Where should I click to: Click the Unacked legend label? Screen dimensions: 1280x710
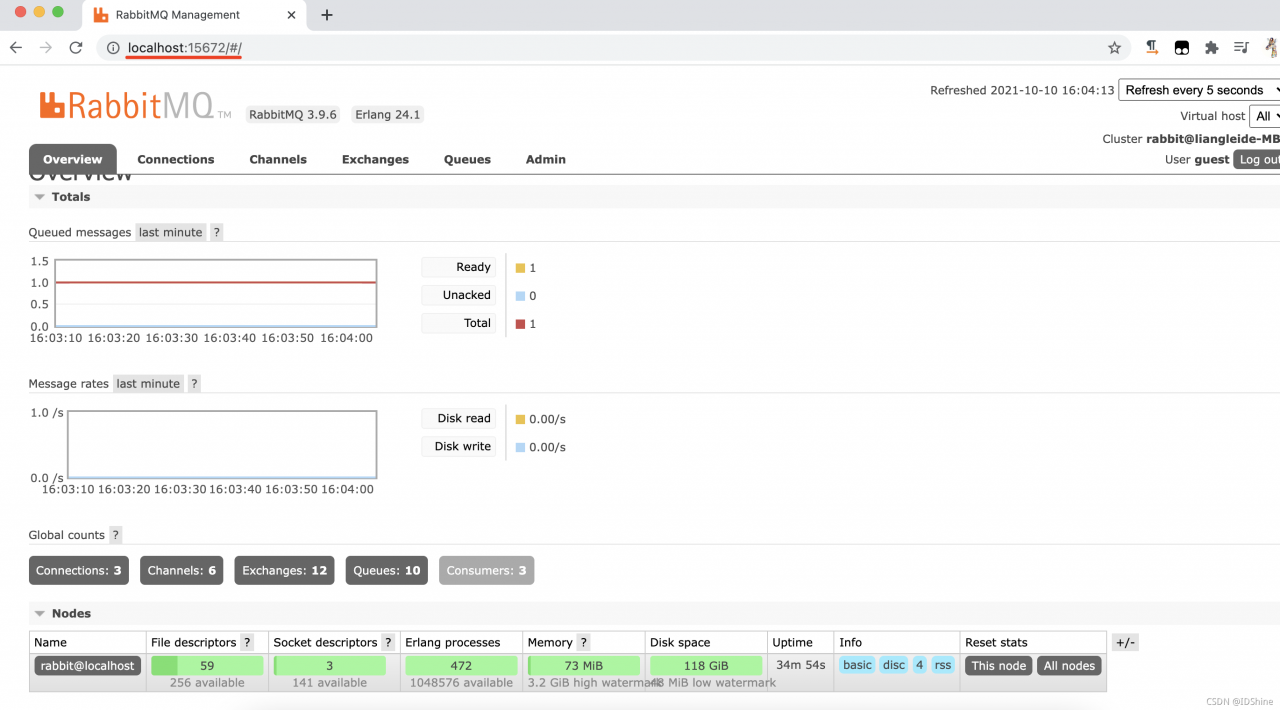click(458, 295)
